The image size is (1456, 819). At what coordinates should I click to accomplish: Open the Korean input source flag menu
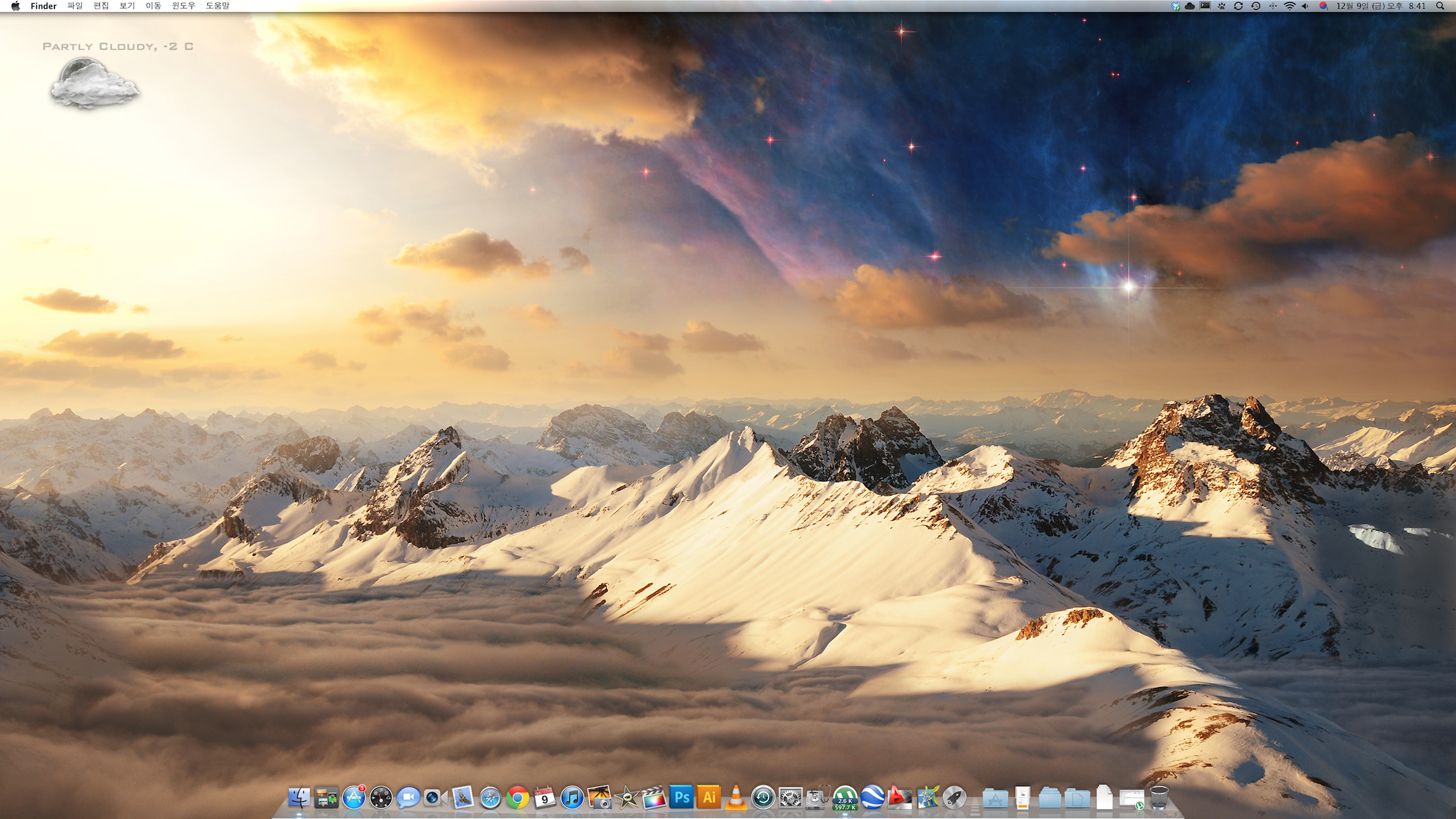[1323, 6]
